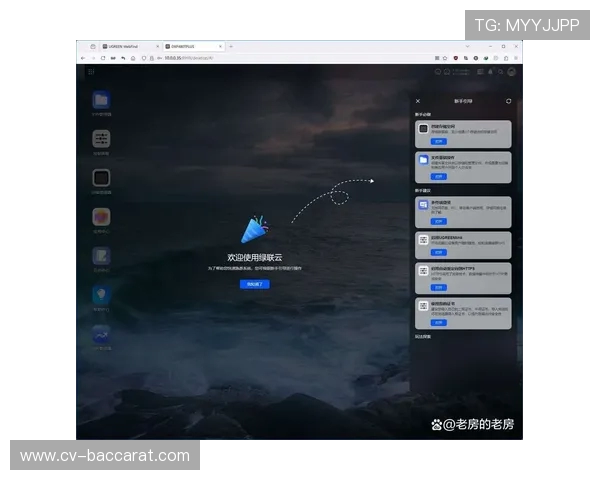This screenshot has width=600, height=480.
Task: Open the Control Panel desktop icon
Action: tap(101, 140)
